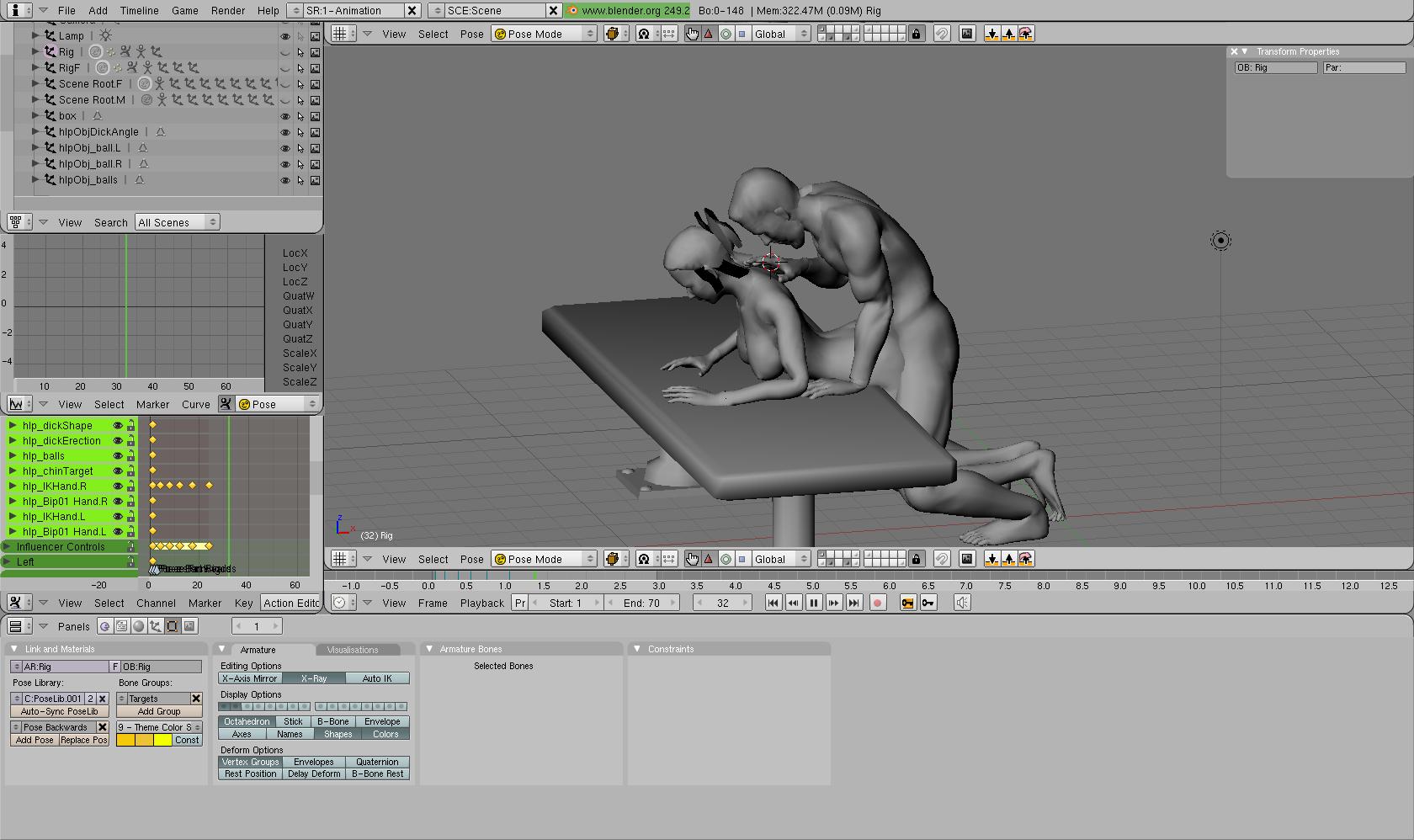This screenshot has height=840, width=1414.
Task: Click the insert keyframe key icon
Action: pos(928,603)
